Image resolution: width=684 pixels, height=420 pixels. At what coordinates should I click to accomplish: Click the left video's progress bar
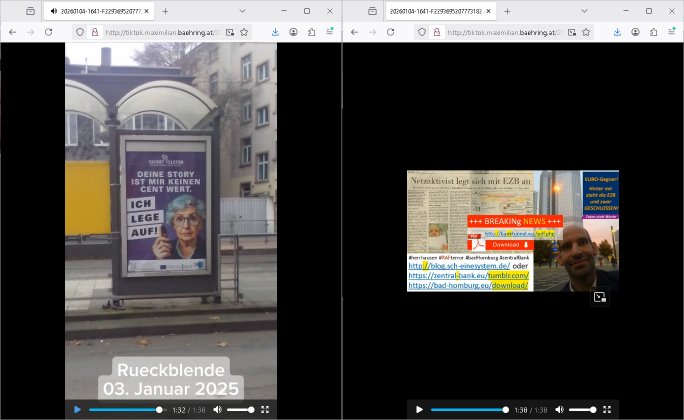coord(125,409)
